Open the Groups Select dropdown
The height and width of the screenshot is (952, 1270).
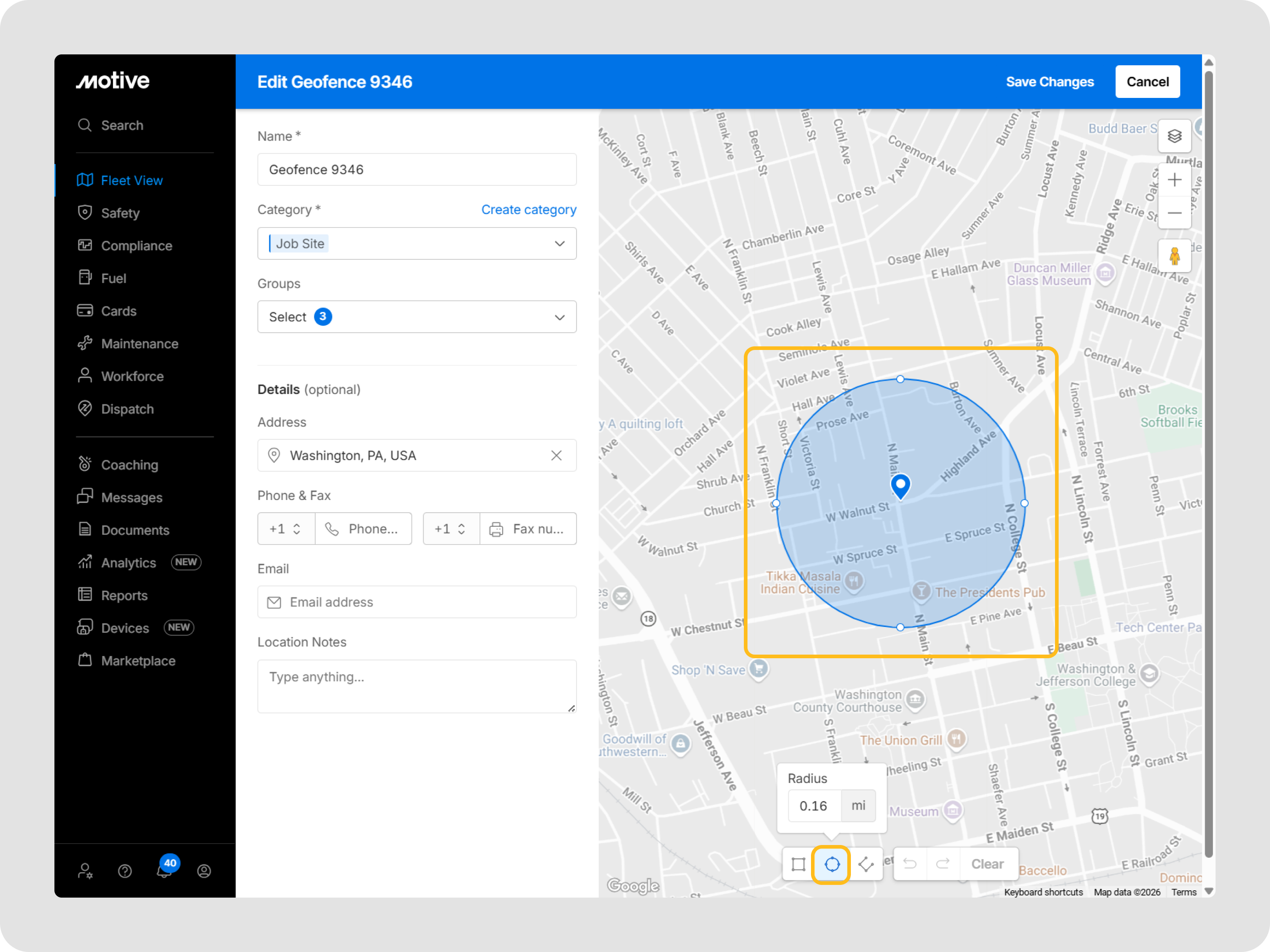point(559,317)
